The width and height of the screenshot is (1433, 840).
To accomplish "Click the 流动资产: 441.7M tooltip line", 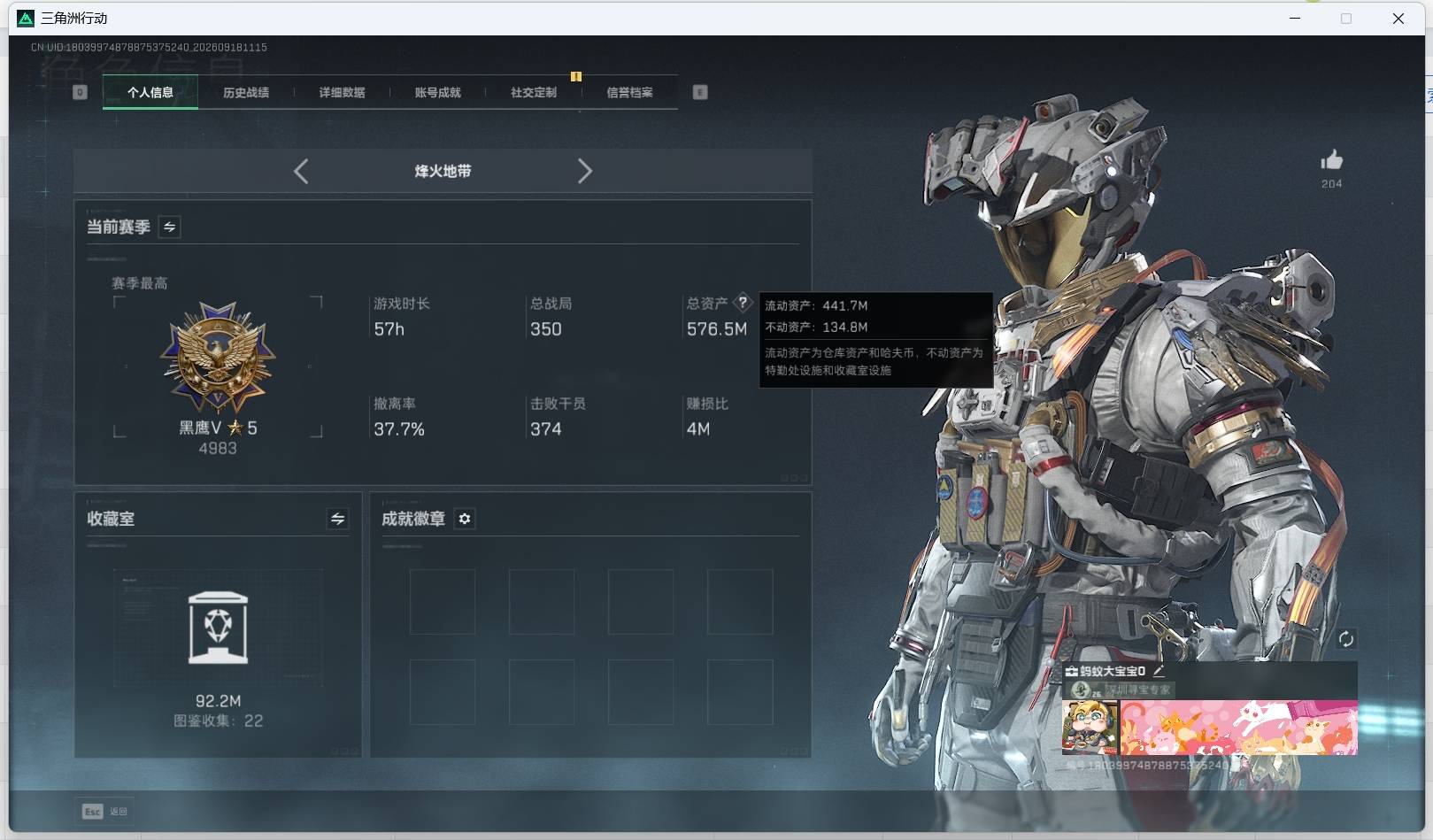I will click(816, 305).
